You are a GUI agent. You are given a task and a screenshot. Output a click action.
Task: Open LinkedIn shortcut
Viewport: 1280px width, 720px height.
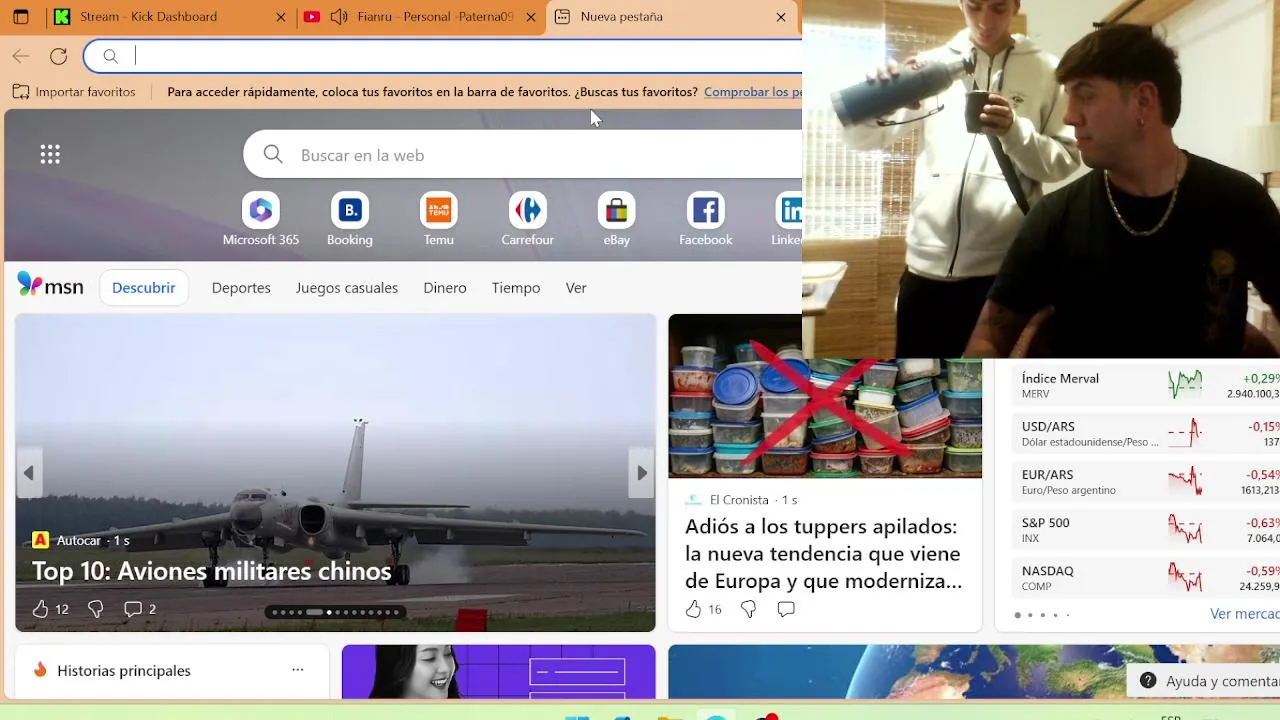788,219
